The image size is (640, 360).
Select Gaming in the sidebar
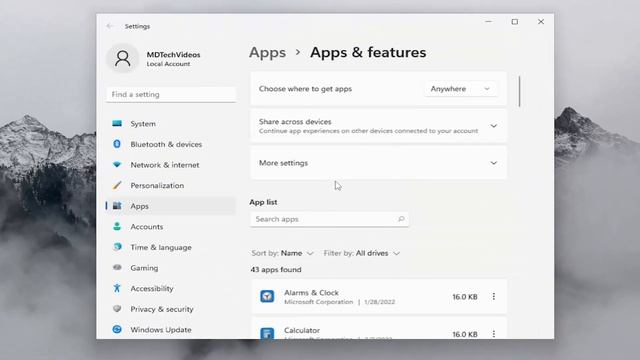171,268
